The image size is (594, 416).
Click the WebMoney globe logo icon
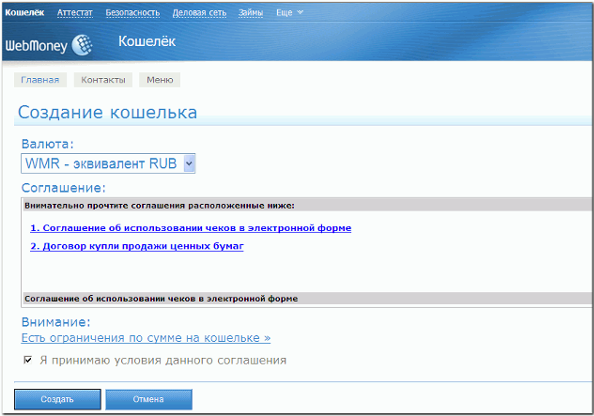[x=82, y=45]
